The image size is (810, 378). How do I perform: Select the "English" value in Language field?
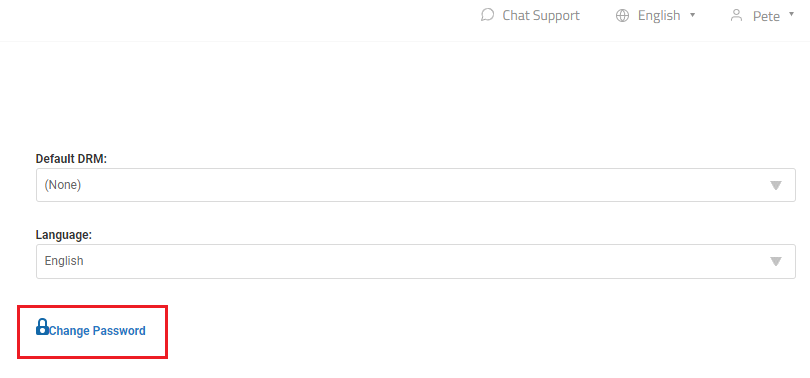coord(64,261)
